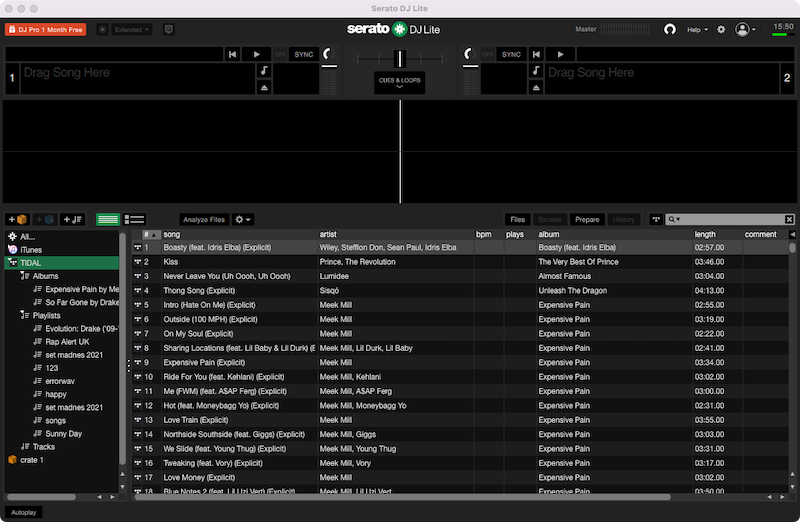Switch to the simple list library view
This screenshot has width=800, height=522.
[107, 219]
